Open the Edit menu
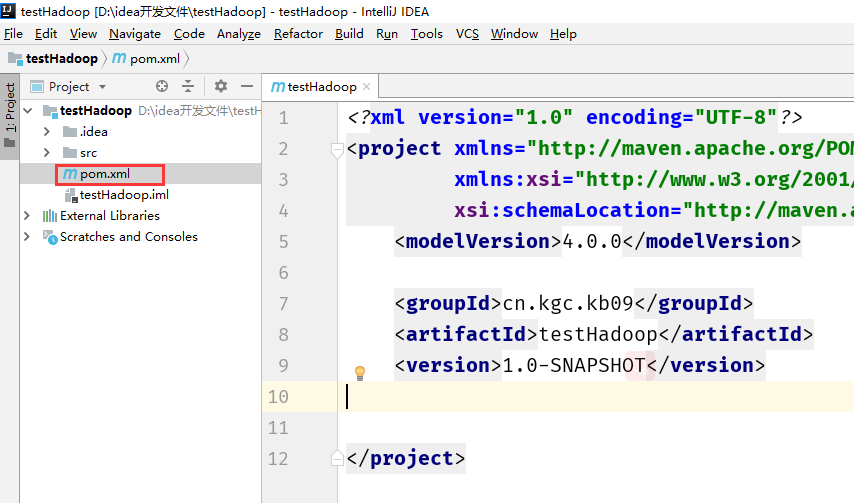This screenshot has height=503, width=854. coord(46,34)
